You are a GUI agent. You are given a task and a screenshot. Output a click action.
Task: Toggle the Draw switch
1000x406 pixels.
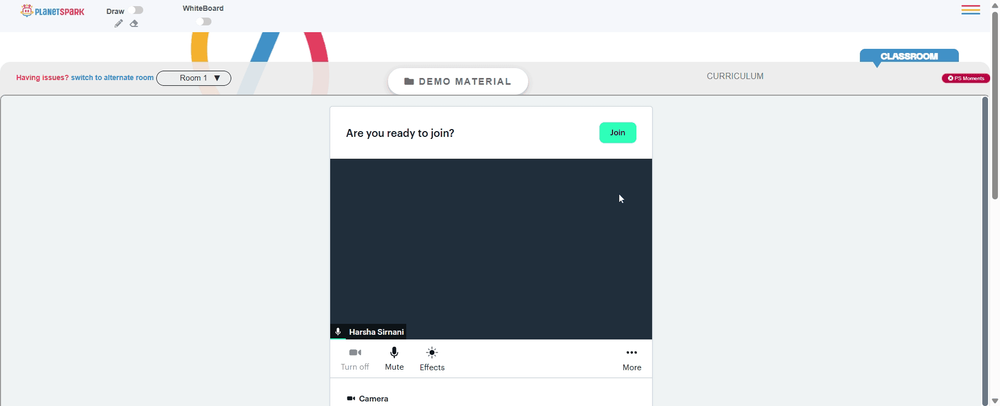click(136, 10)
